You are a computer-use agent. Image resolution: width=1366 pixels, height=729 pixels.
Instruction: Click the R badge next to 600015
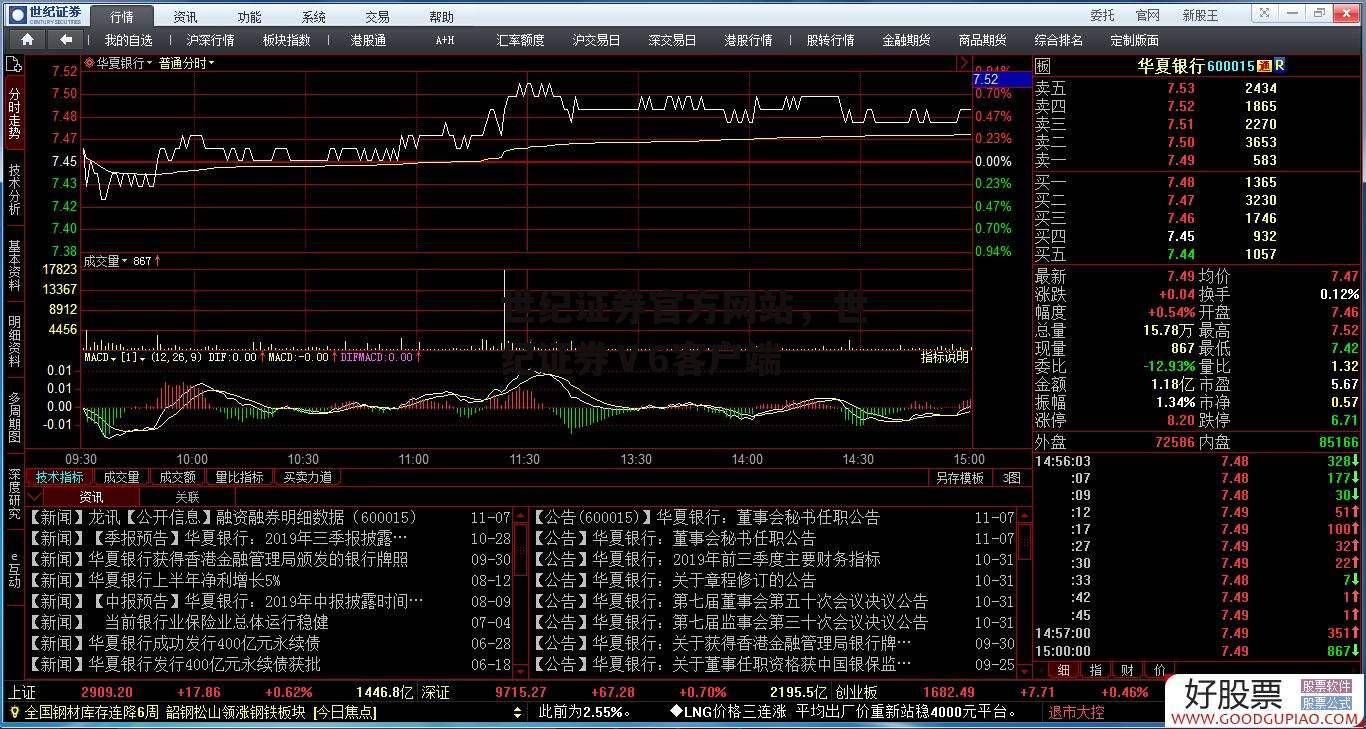tap(1278, 65)
